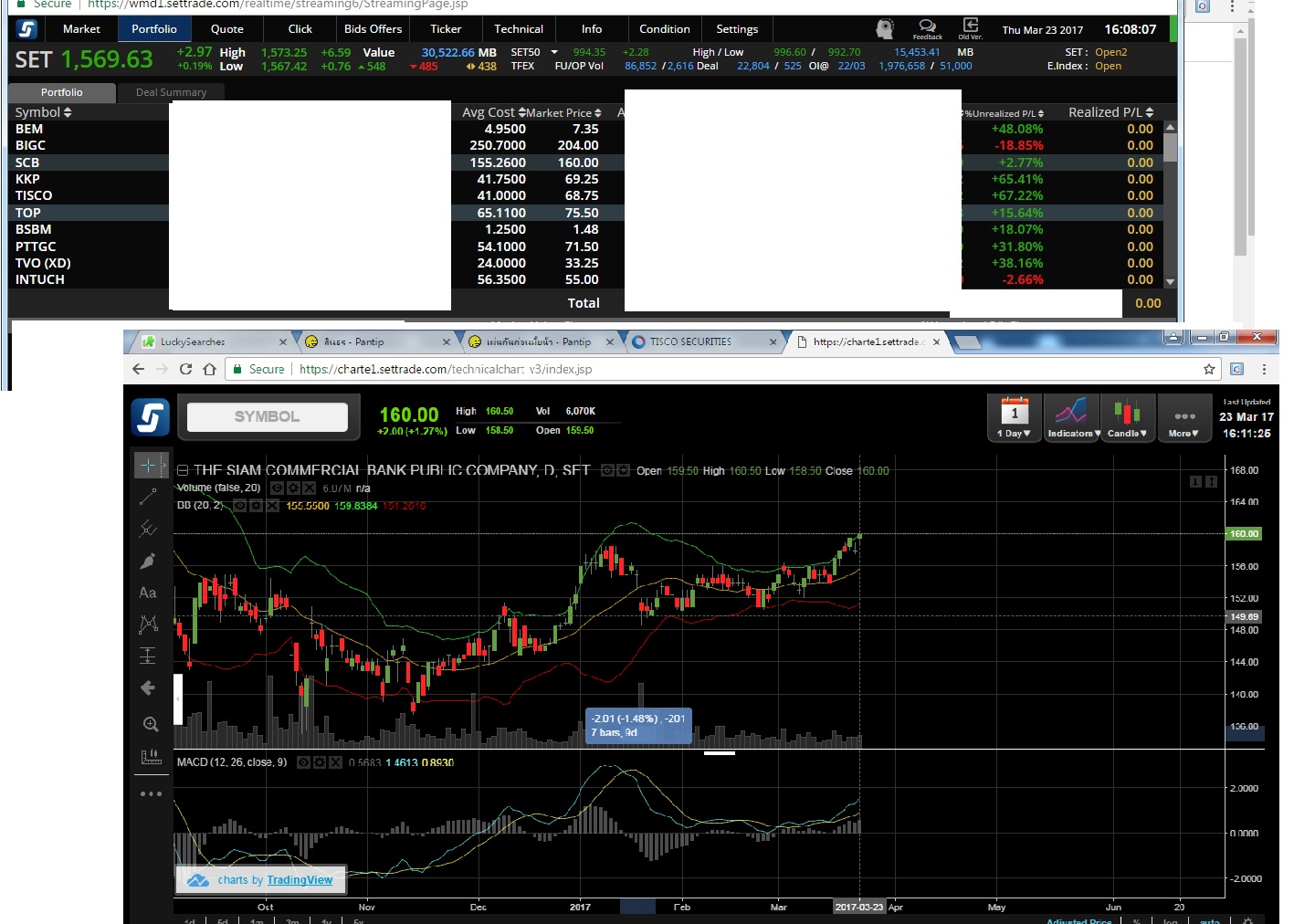Image resolution: width=1315 pixels, height=924 pixels.
Task: Open the Settings menu in streaming
Action: 737,29
